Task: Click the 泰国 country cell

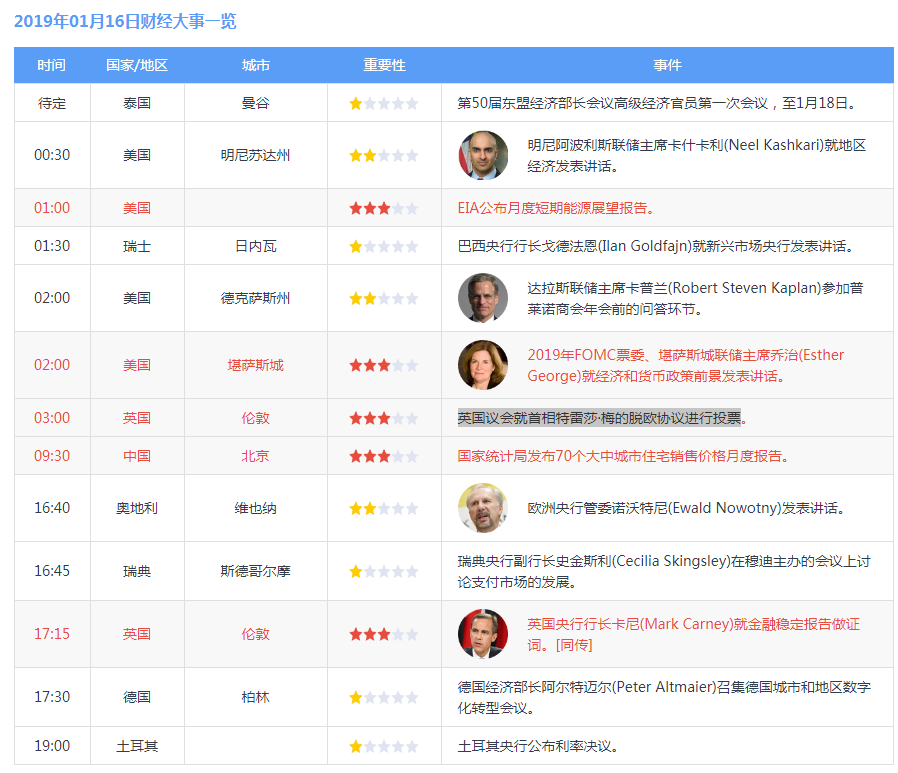Action: click(137, 103)
